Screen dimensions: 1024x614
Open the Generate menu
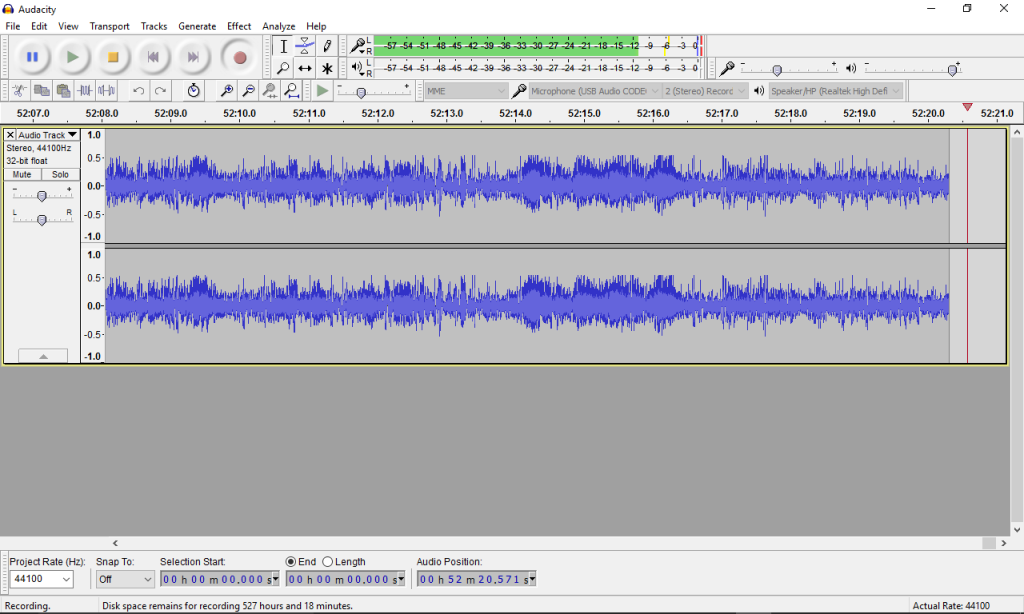tap(197, 26)
